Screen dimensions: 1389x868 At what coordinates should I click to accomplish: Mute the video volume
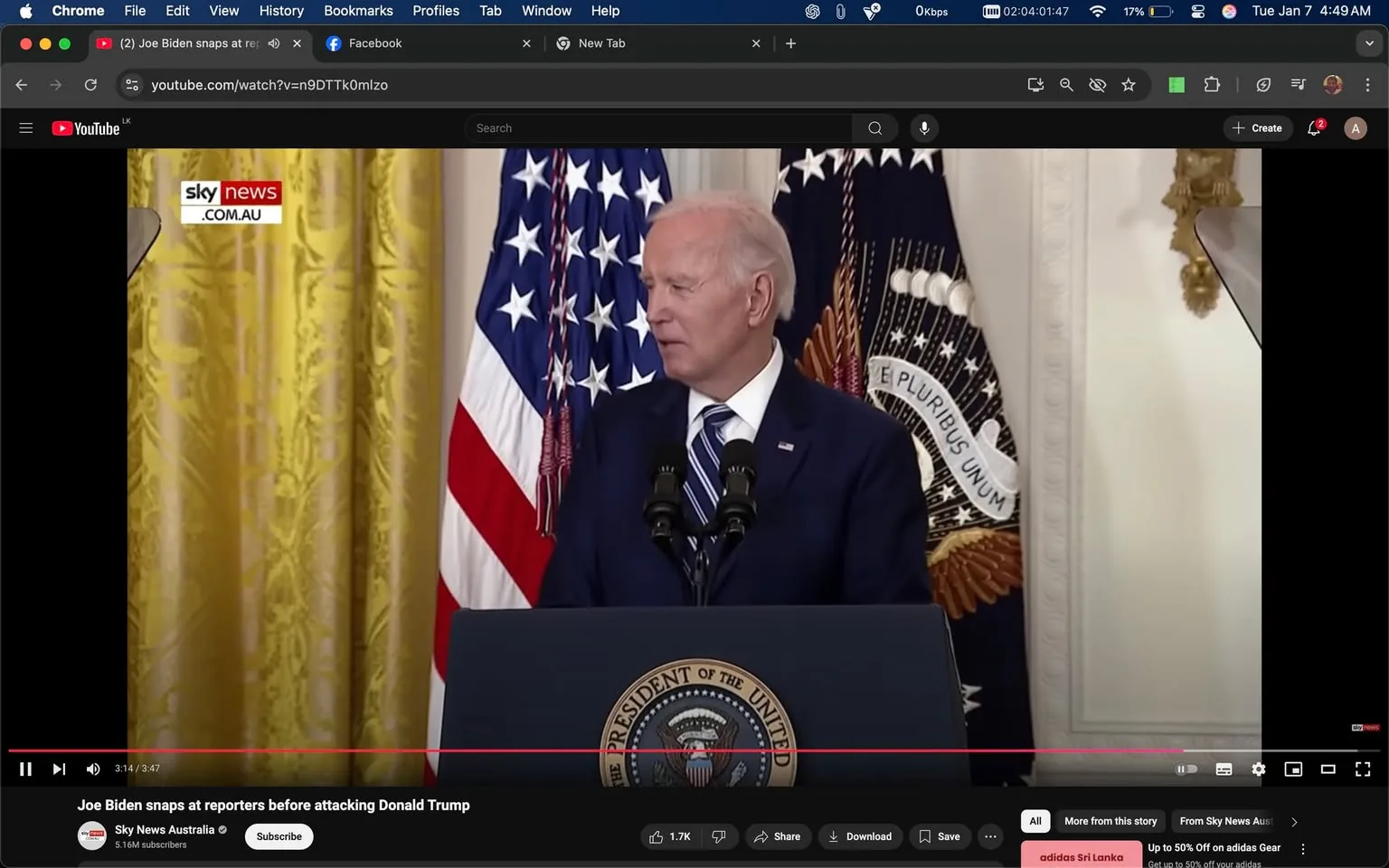(92, 769)
